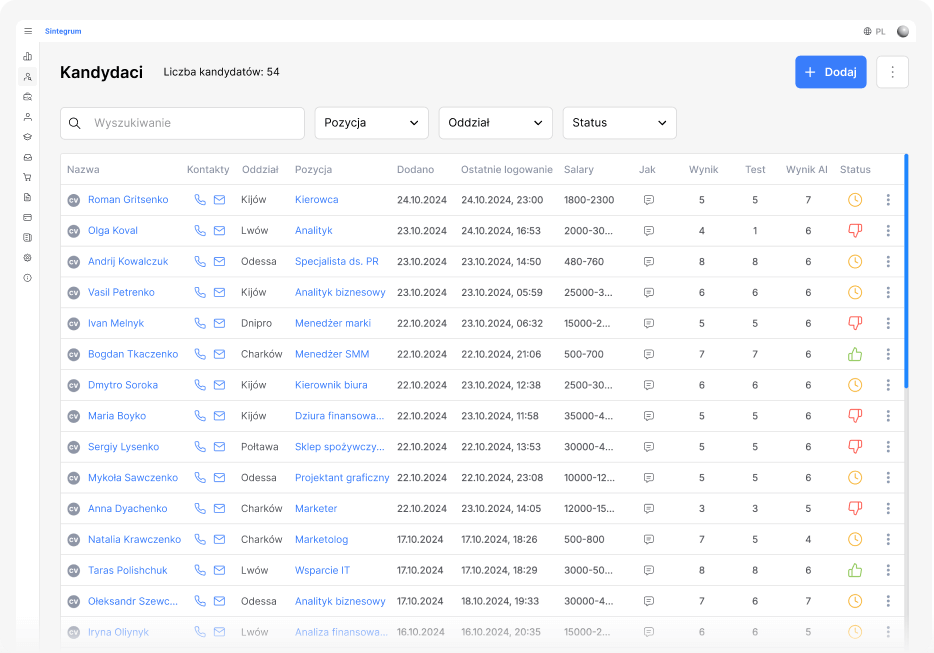
Task: Click the Wyszukiwanie search field
Action: [x=190, y=123]
